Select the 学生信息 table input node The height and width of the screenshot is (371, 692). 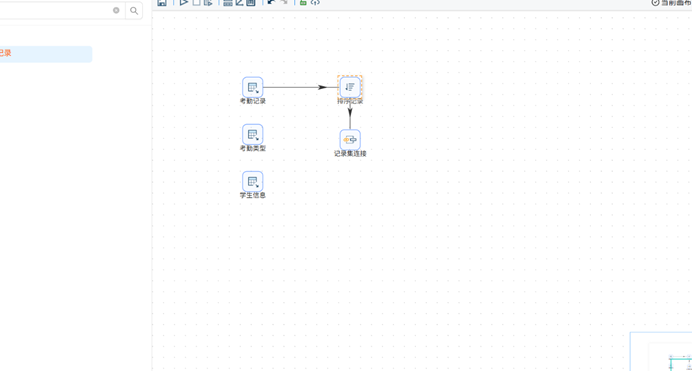tap(252, 182)
